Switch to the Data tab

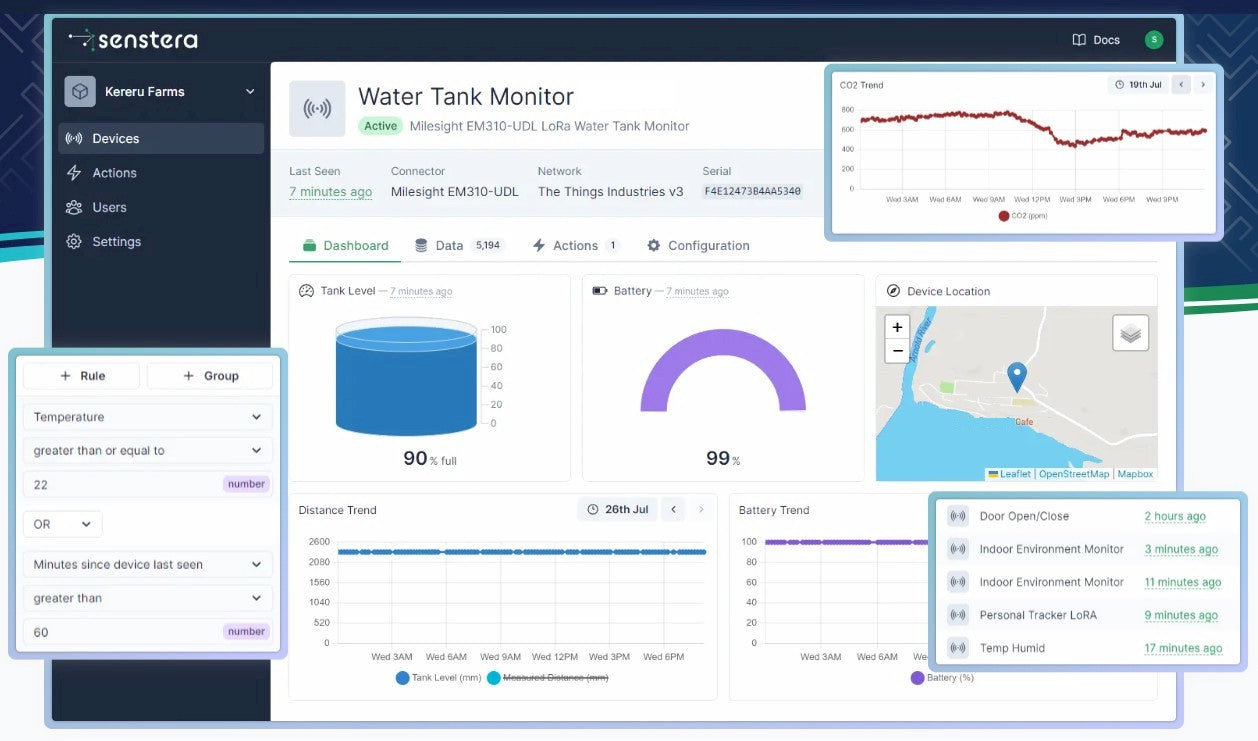(449, 246)
